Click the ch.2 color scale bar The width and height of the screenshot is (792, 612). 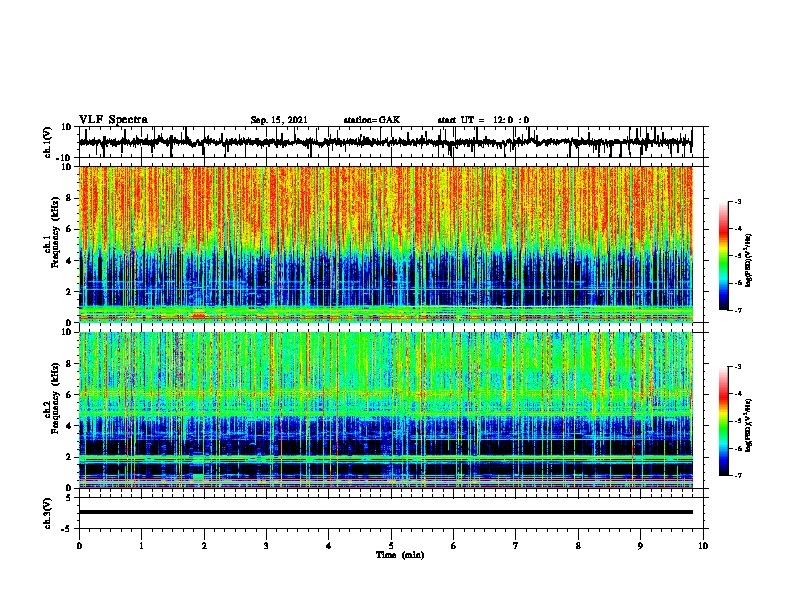[x=724, y=421]
